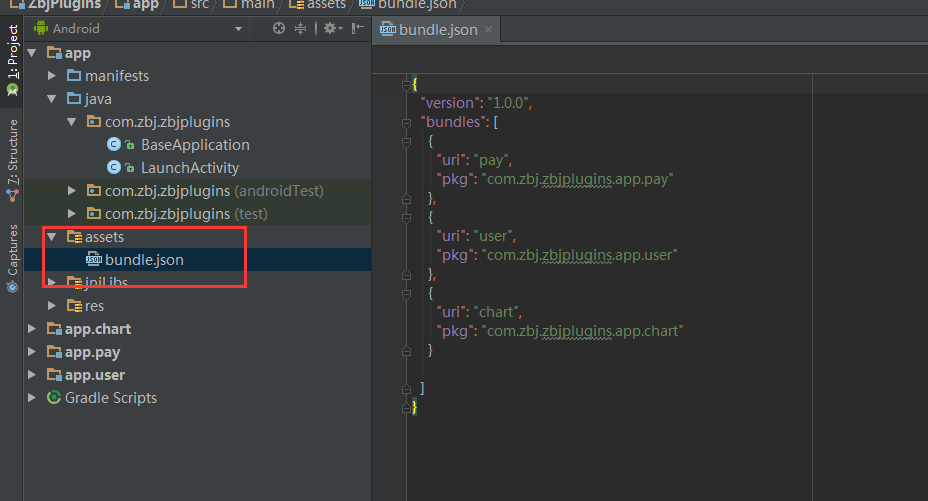Fold the user bundle object block

[406, 218]
